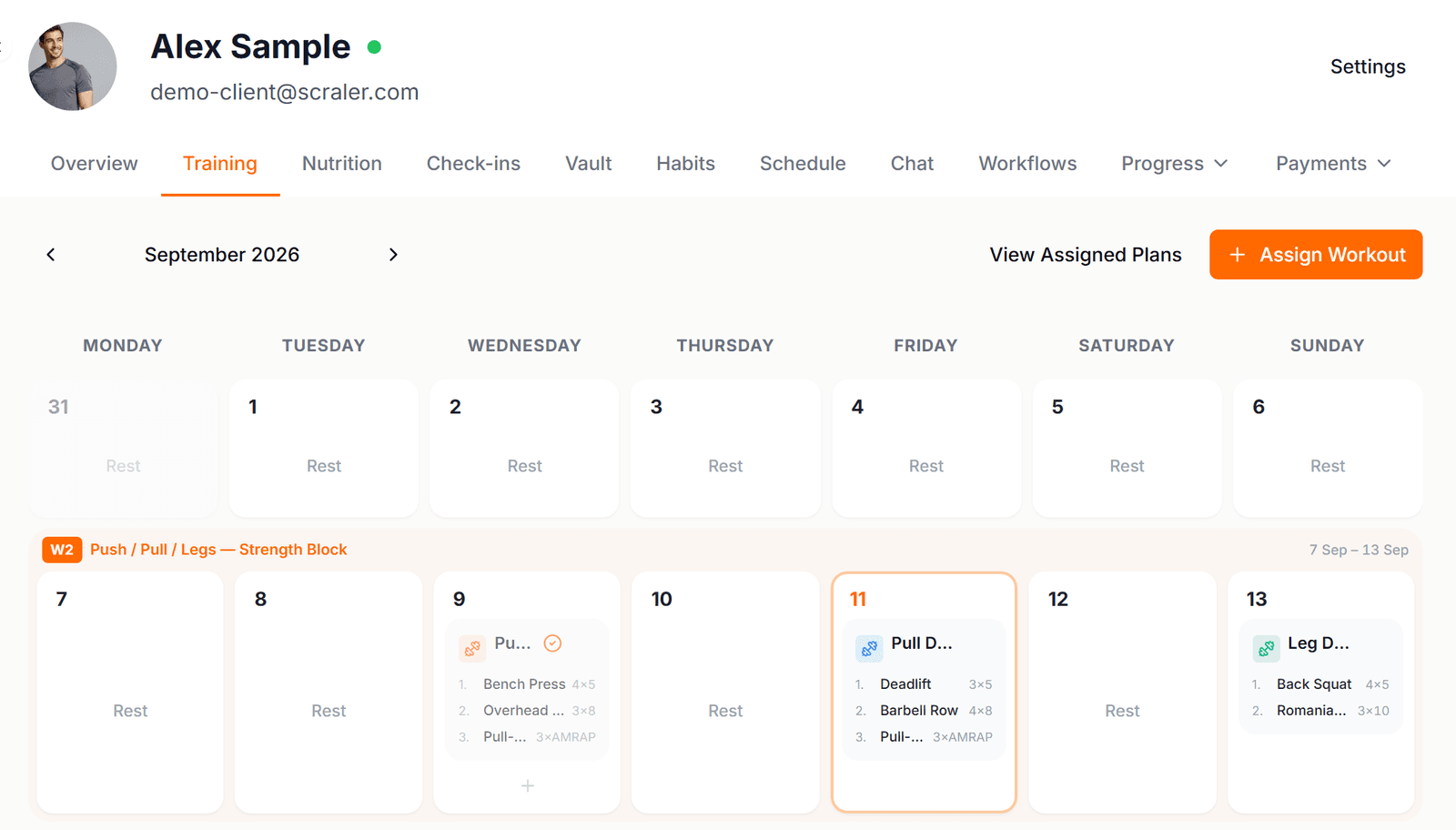The height and width of the screenshot is (830, 1456).
Task: Open the Check-ins tab
Action: (473, 164)
